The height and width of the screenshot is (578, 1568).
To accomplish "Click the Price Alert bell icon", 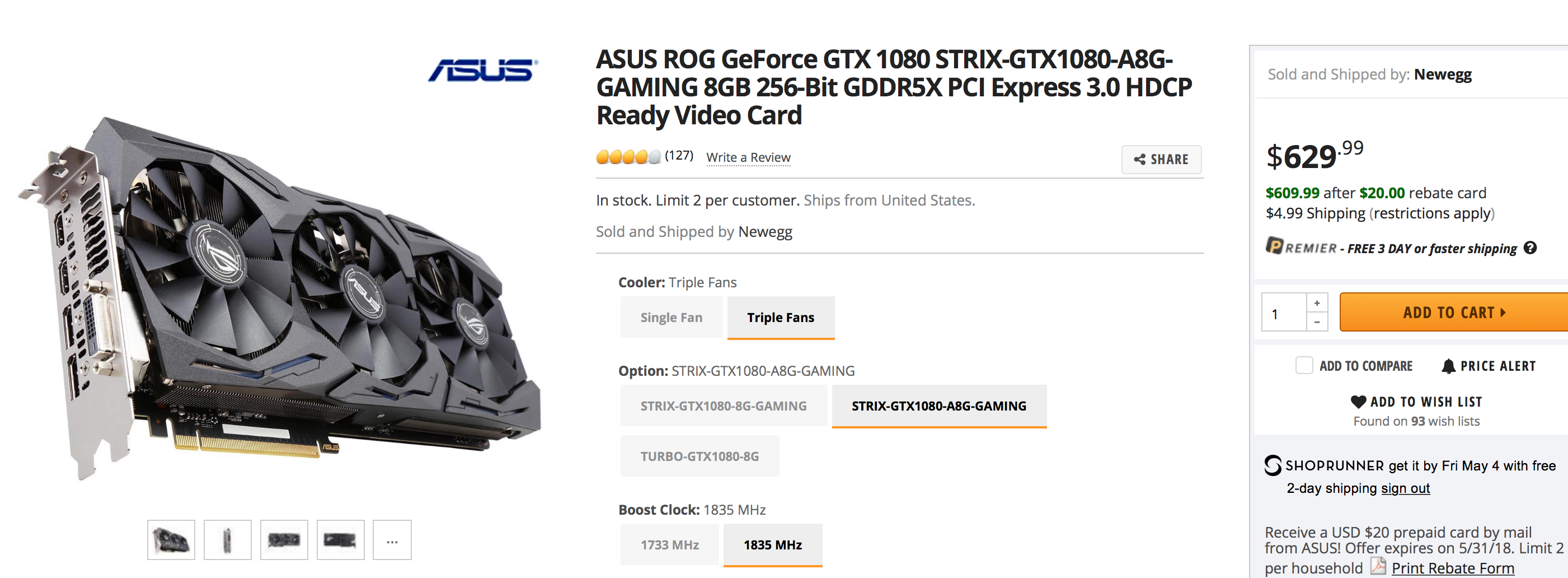I will point(1448,366).
